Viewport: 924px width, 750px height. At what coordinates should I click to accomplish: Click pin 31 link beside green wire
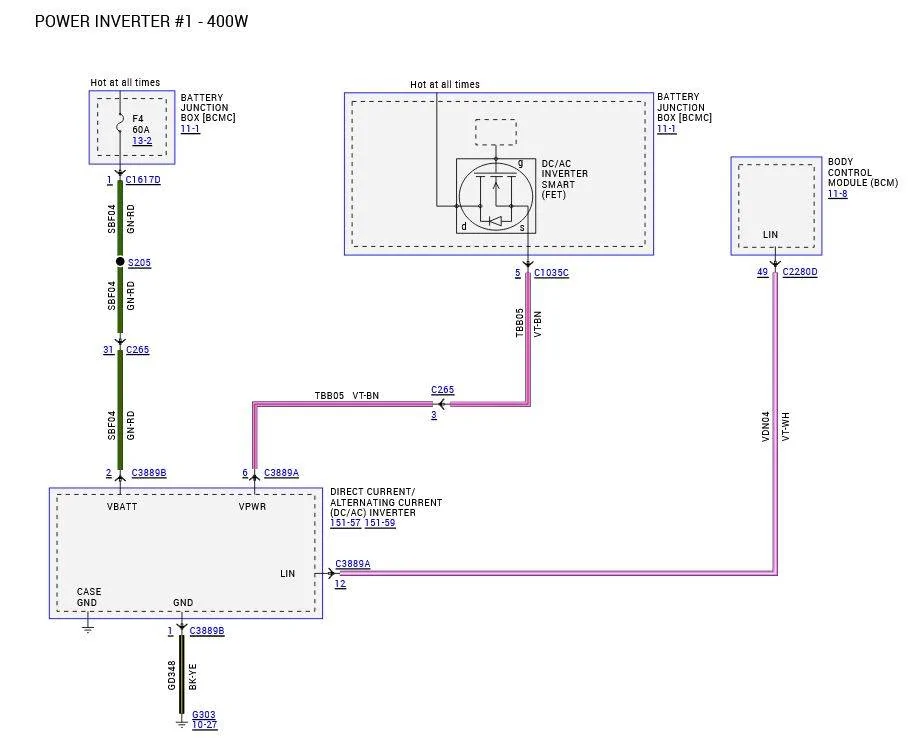[x=108, y=349]
